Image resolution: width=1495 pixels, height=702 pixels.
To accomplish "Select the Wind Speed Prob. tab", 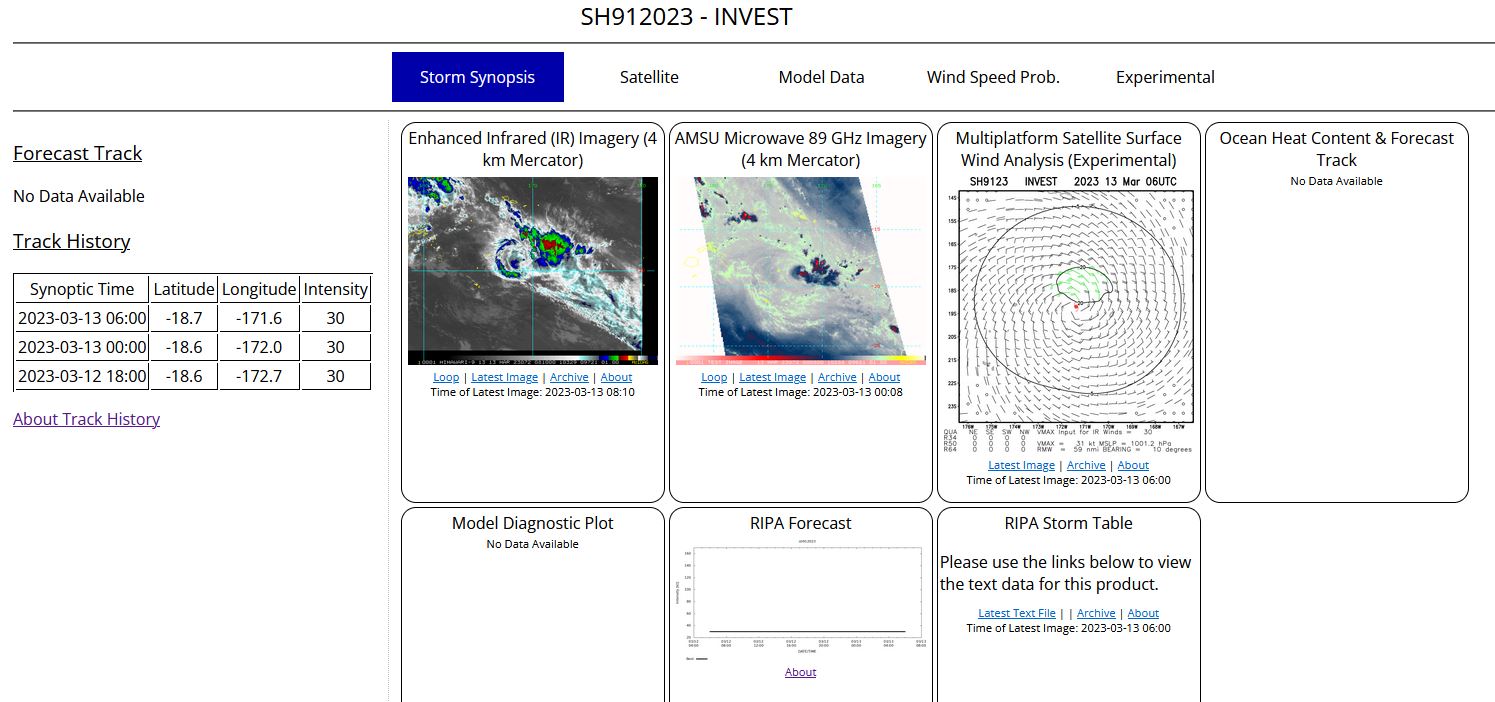I will pyautogui.click(x=993, y=77).
